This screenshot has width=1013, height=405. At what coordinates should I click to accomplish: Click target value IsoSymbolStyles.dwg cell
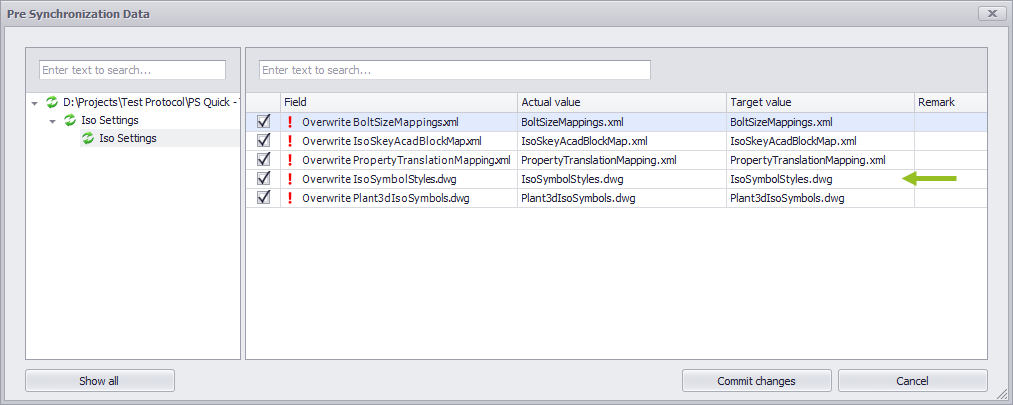click(x=820, y=179)
